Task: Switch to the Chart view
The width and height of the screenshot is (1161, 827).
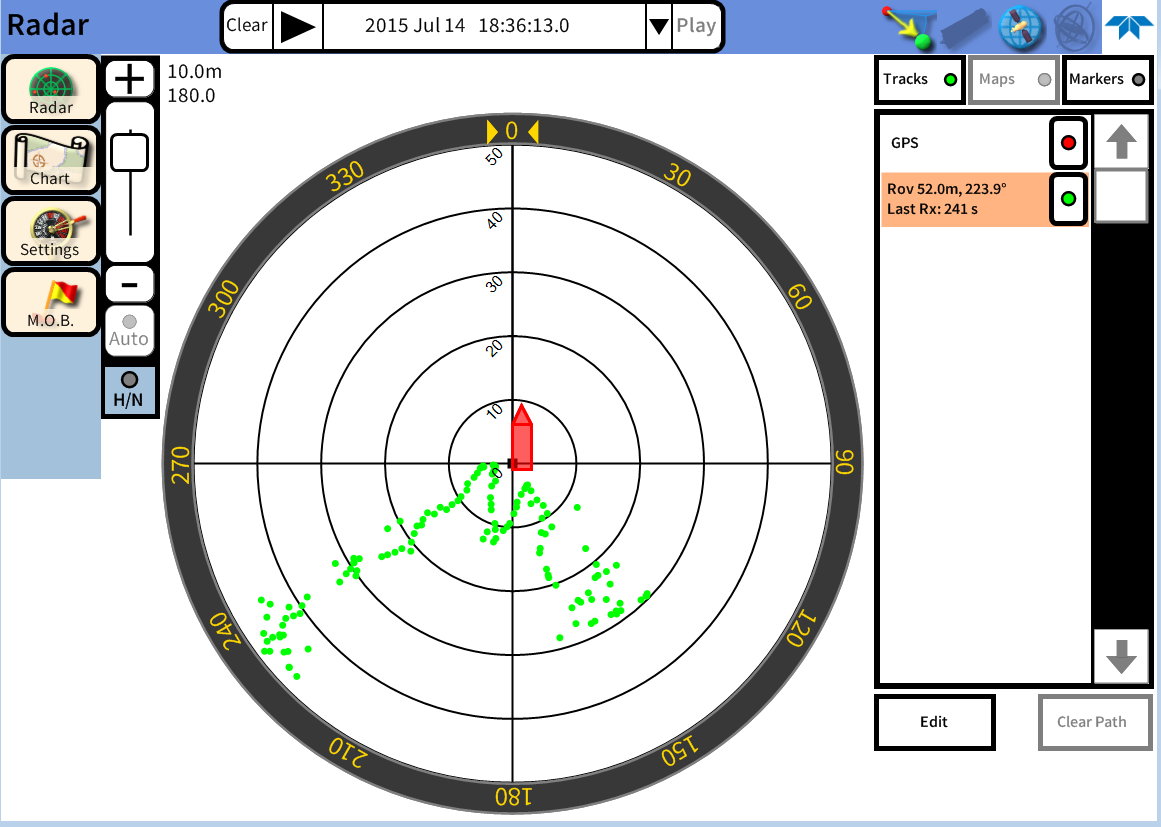Action: [x=50, y=160]
